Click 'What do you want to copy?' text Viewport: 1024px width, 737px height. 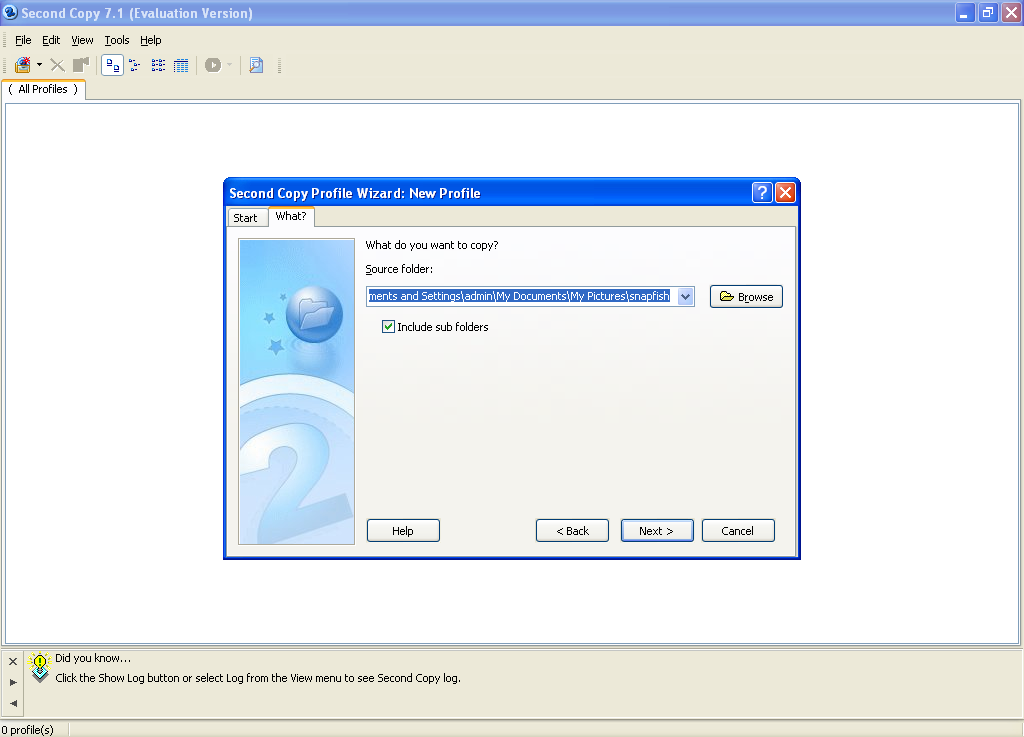click(432, 245)
